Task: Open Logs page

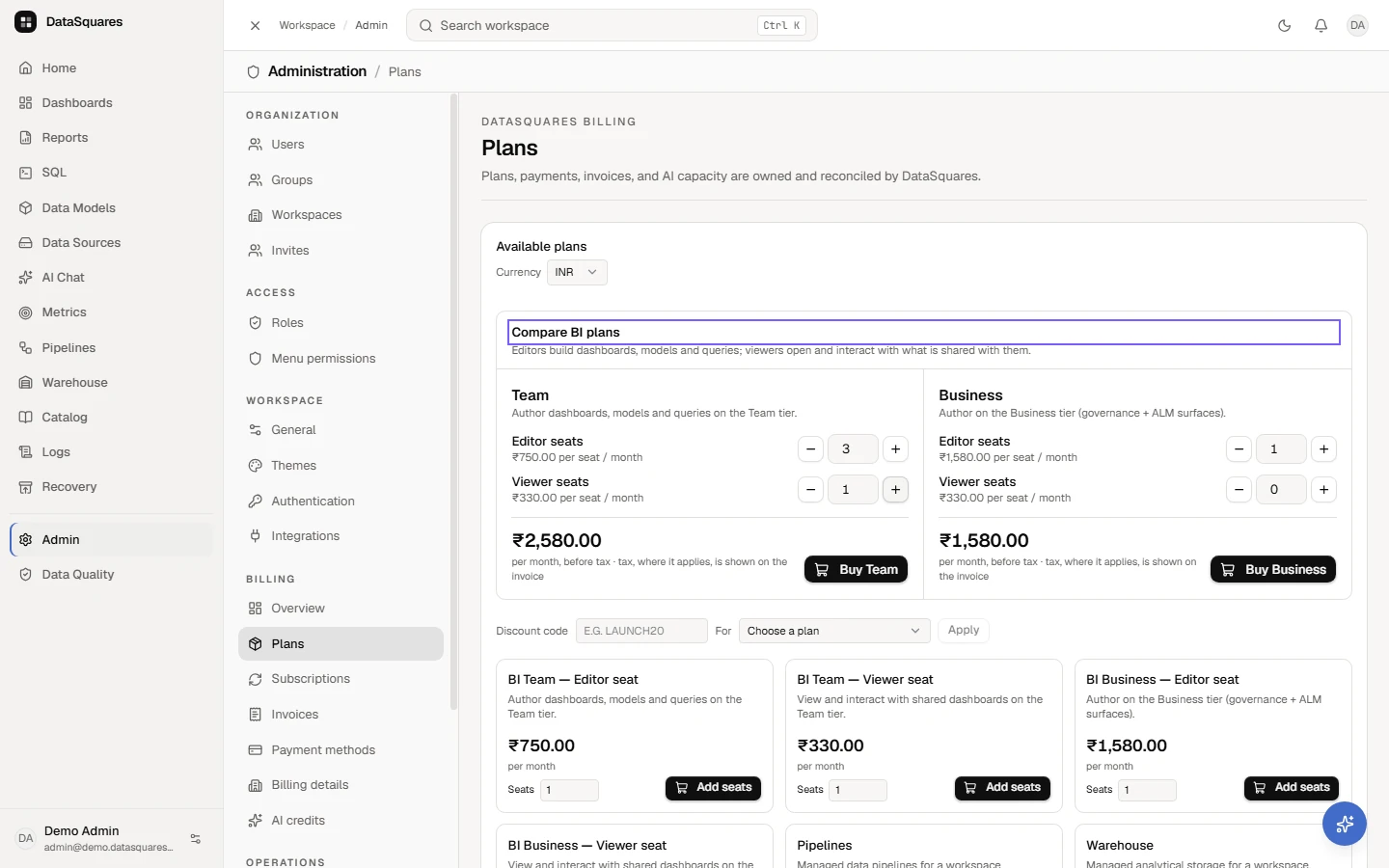Action: click(111, 452)
